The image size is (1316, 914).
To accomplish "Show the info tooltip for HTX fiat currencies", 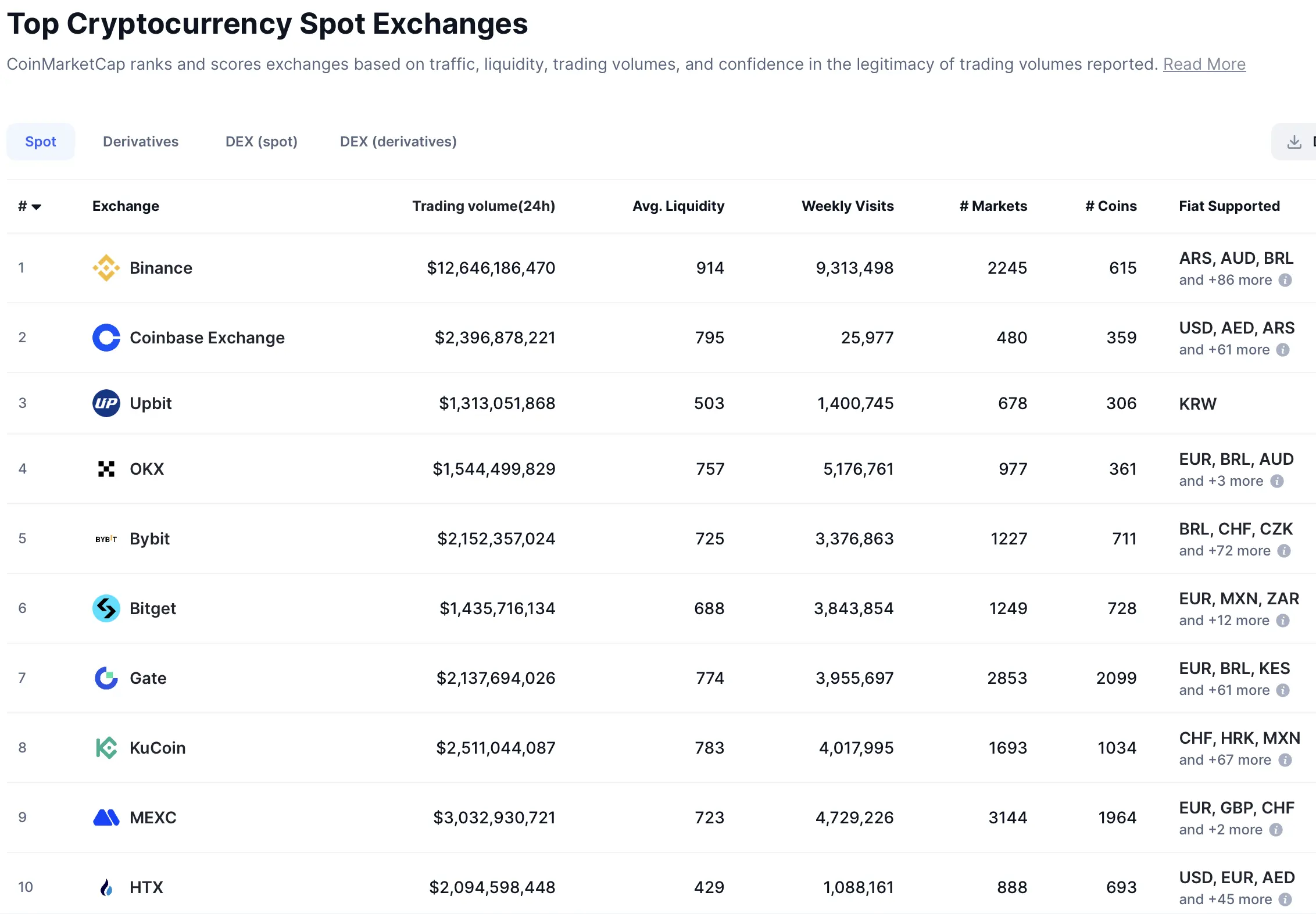I will click(1284, 899).
